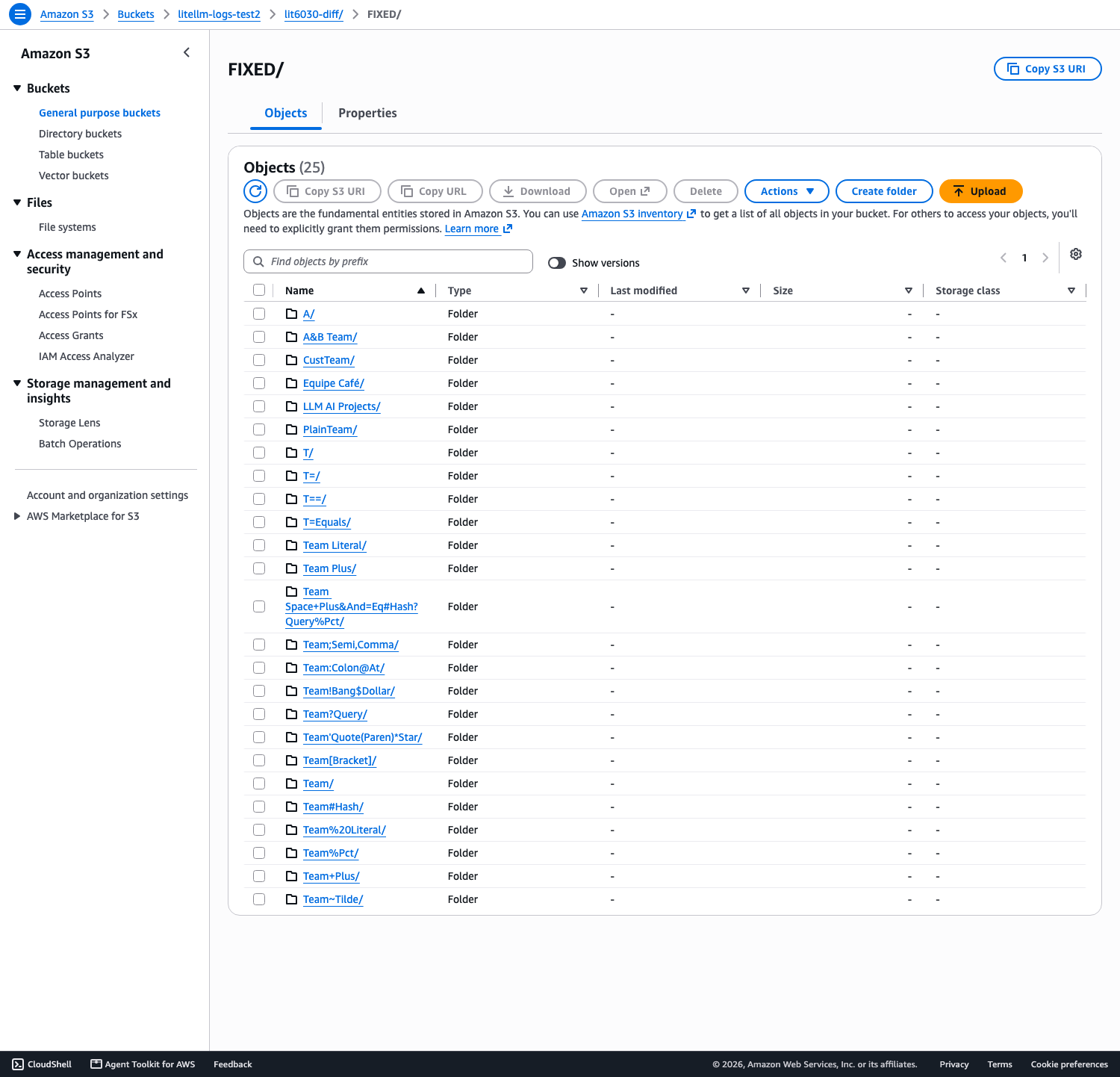Viewport: 1120px width, 1077px height.
Task: Refresh the objects list
Action: pyautogui.click(x=255, y=191)
